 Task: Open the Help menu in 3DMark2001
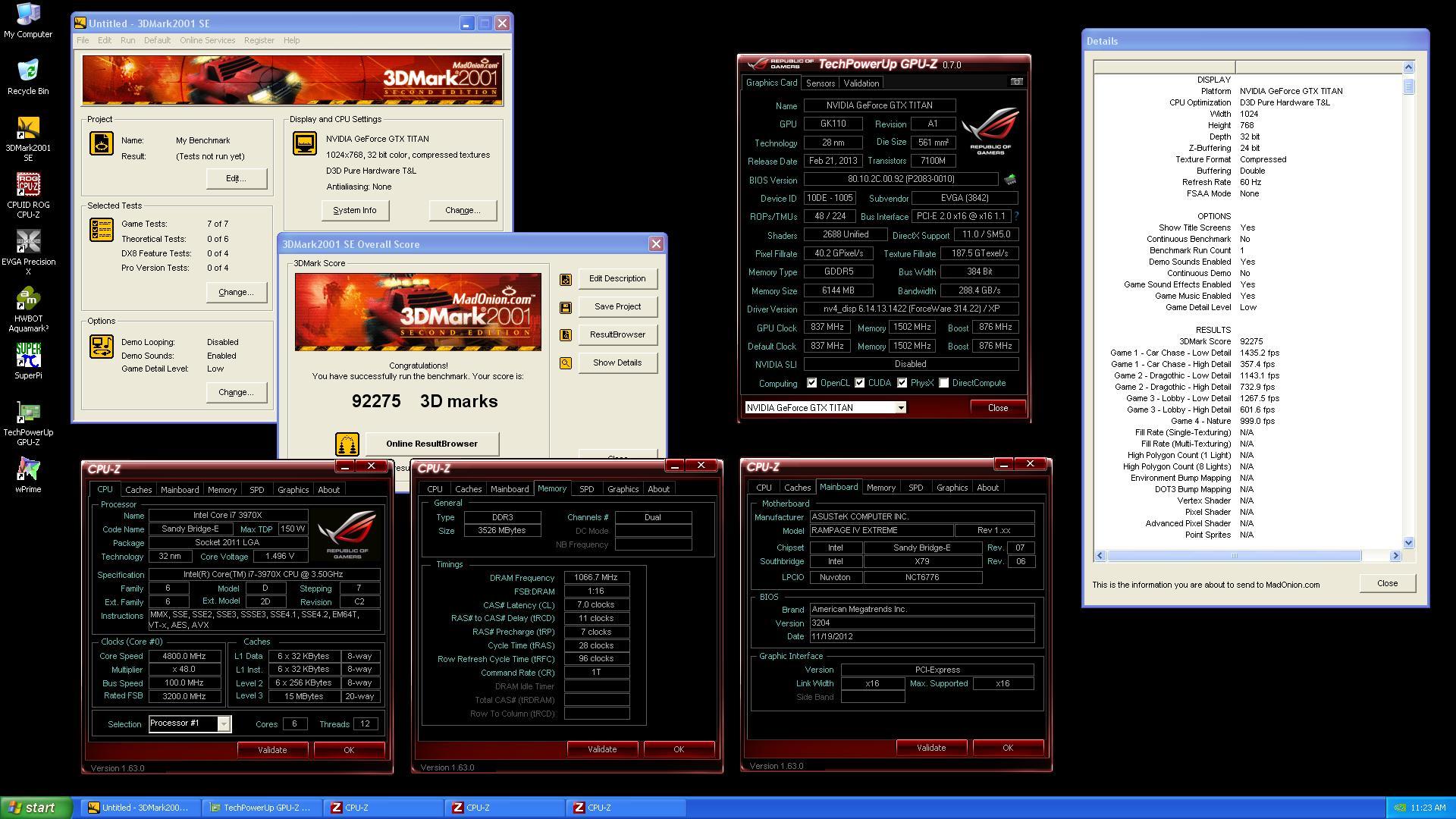coord(291,40)
